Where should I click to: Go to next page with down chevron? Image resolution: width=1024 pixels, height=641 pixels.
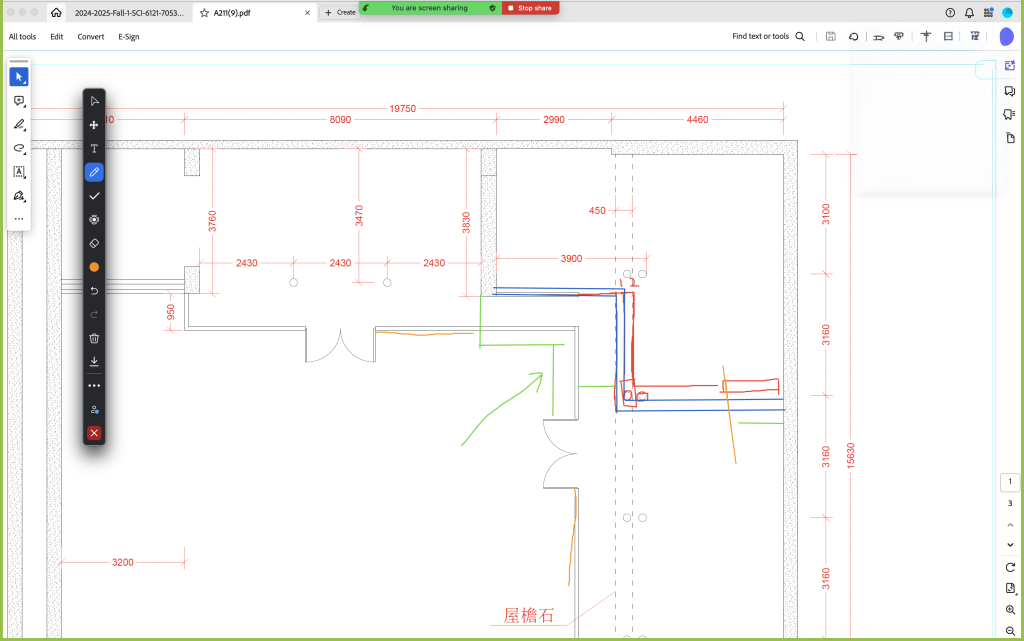(x=1010, y=544)
